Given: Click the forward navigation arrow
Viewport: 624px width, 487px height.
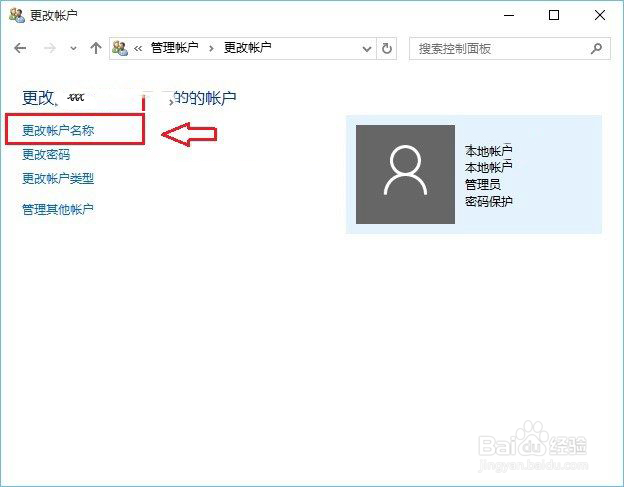Looking at the screenshot, I should click(50, 49).
